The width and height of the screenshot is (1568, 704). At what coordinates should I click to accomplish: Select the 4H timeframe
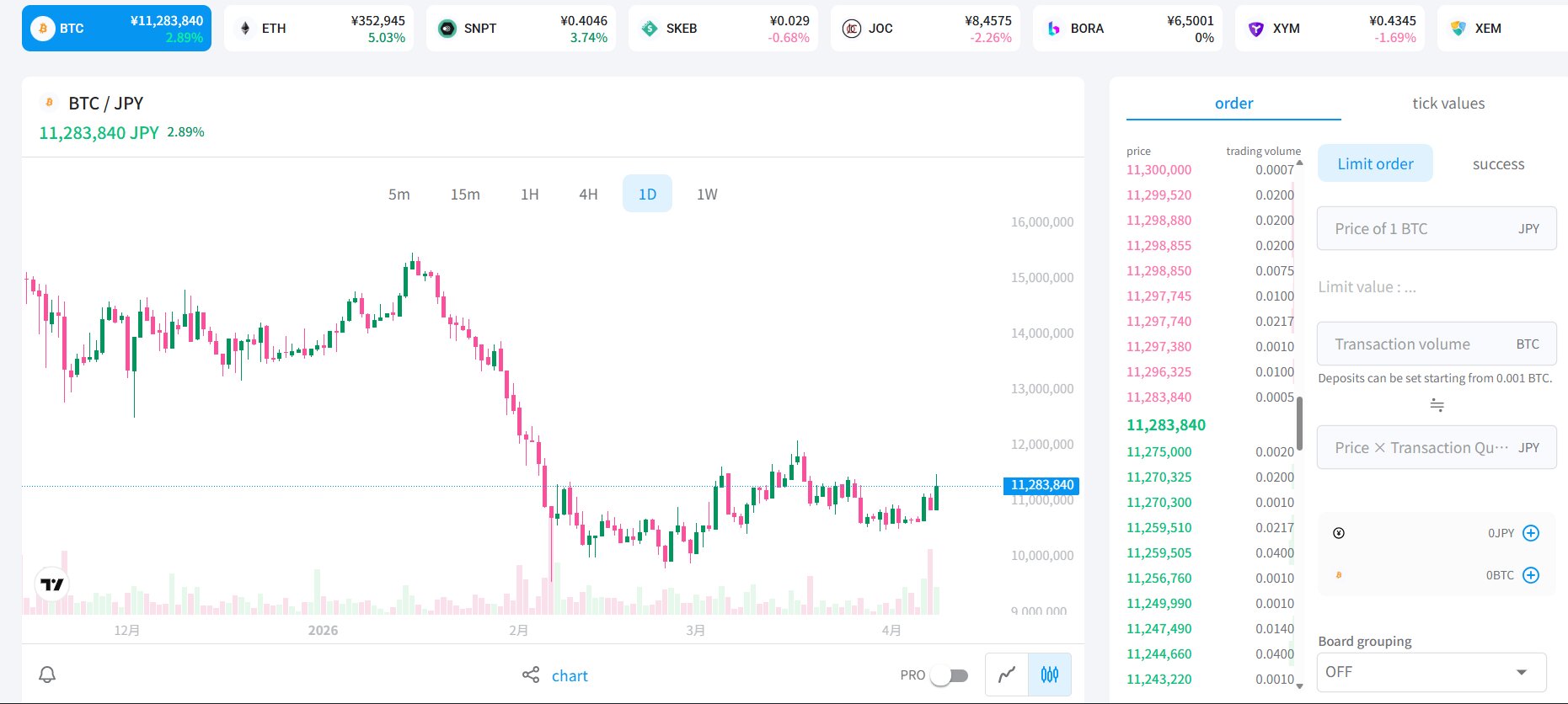588,195
